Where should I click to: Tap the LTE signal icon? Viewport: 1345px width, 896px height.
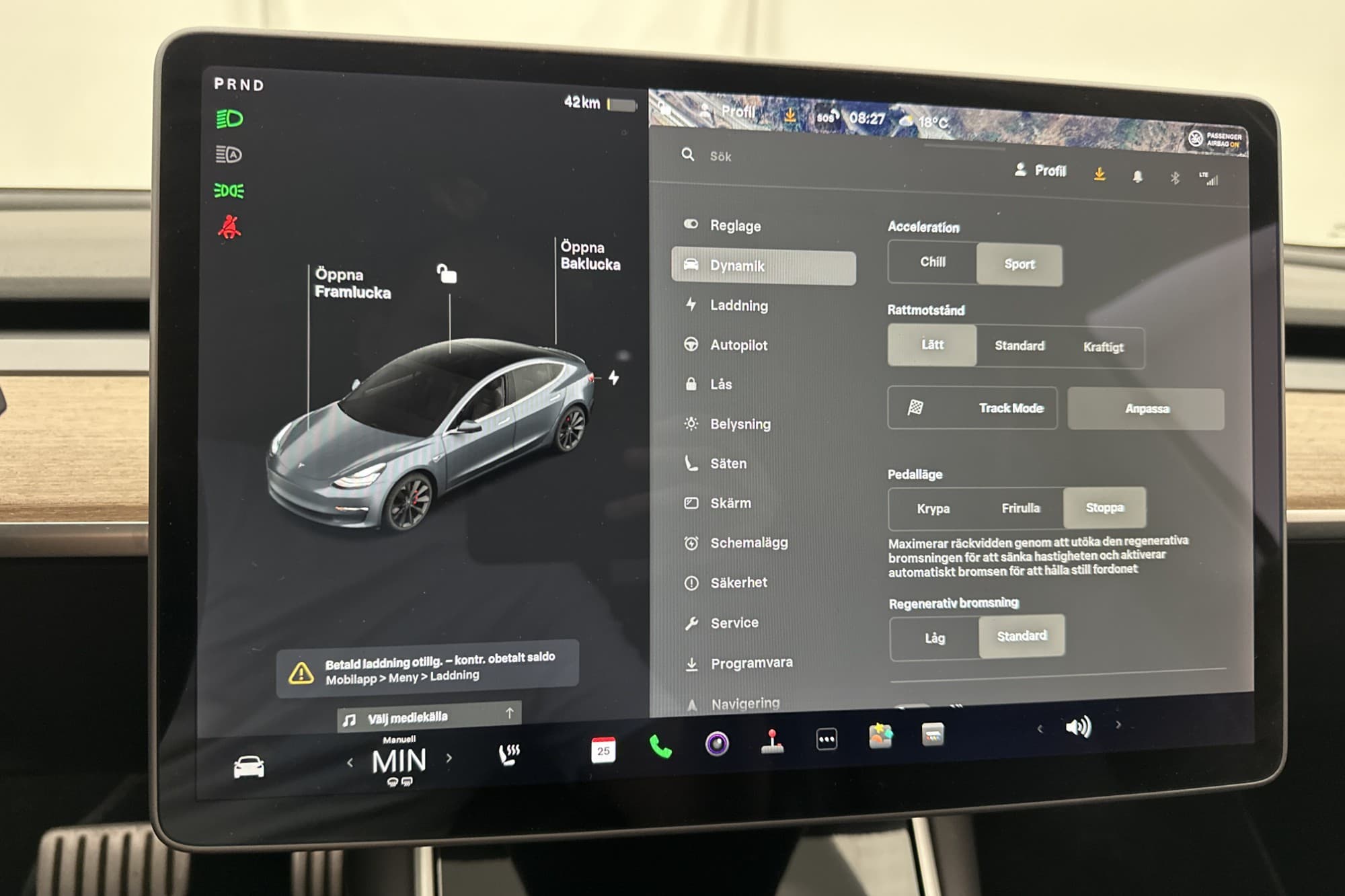click(1208, 178)
